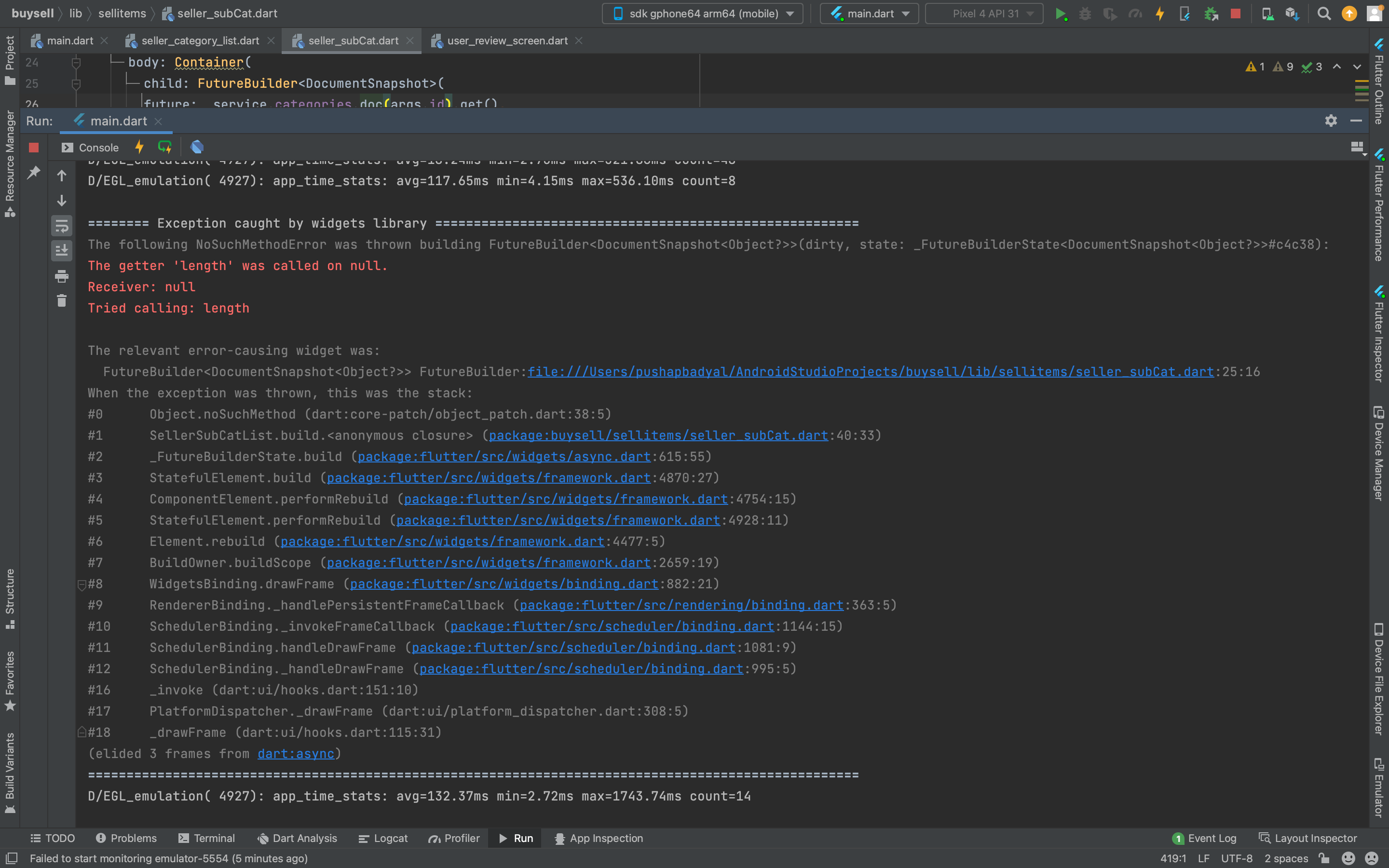Open Search Everywhere magnifier icon
Viewport: 1389px width, 868px height.
(1323, 14)
